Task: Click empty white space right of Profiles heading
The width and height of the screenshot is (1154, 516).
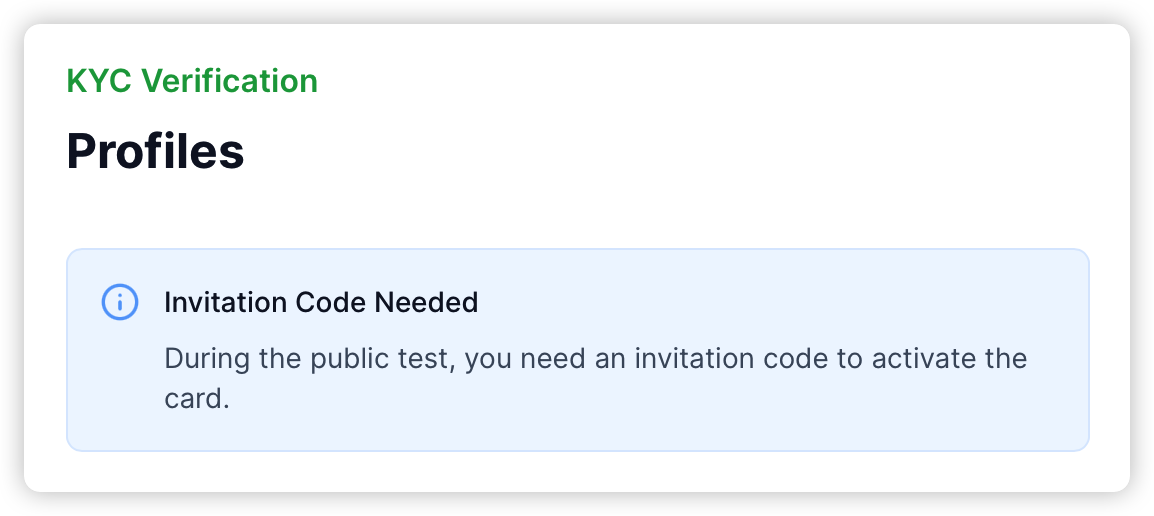Action: click(662, 151)
